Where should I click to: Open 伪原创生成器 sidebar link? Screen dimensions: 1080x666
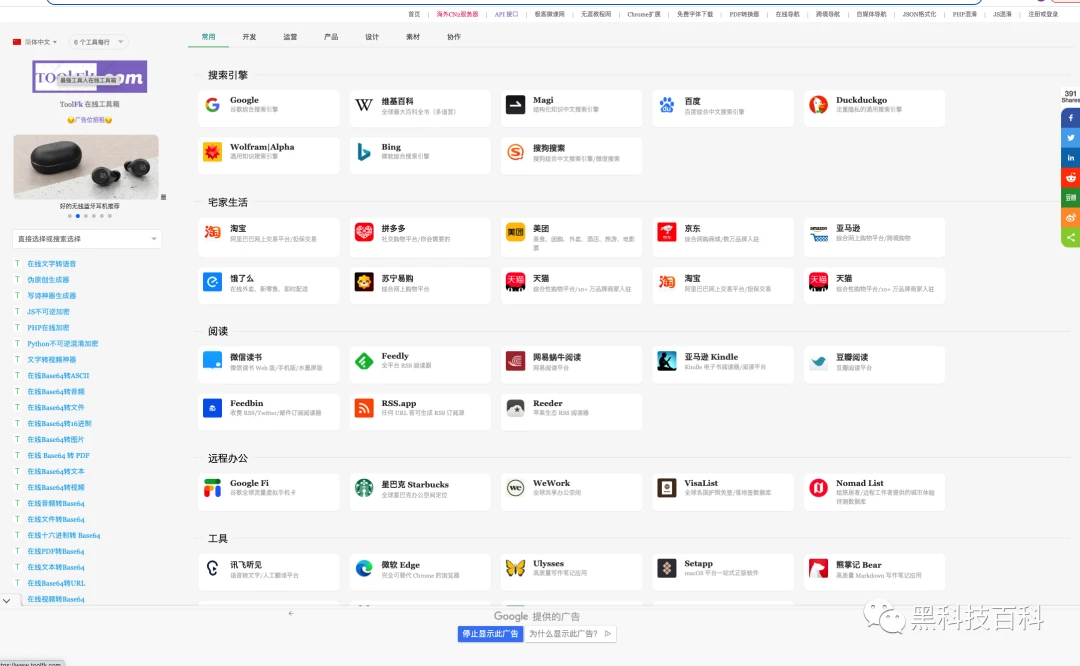tap(48, 280)
